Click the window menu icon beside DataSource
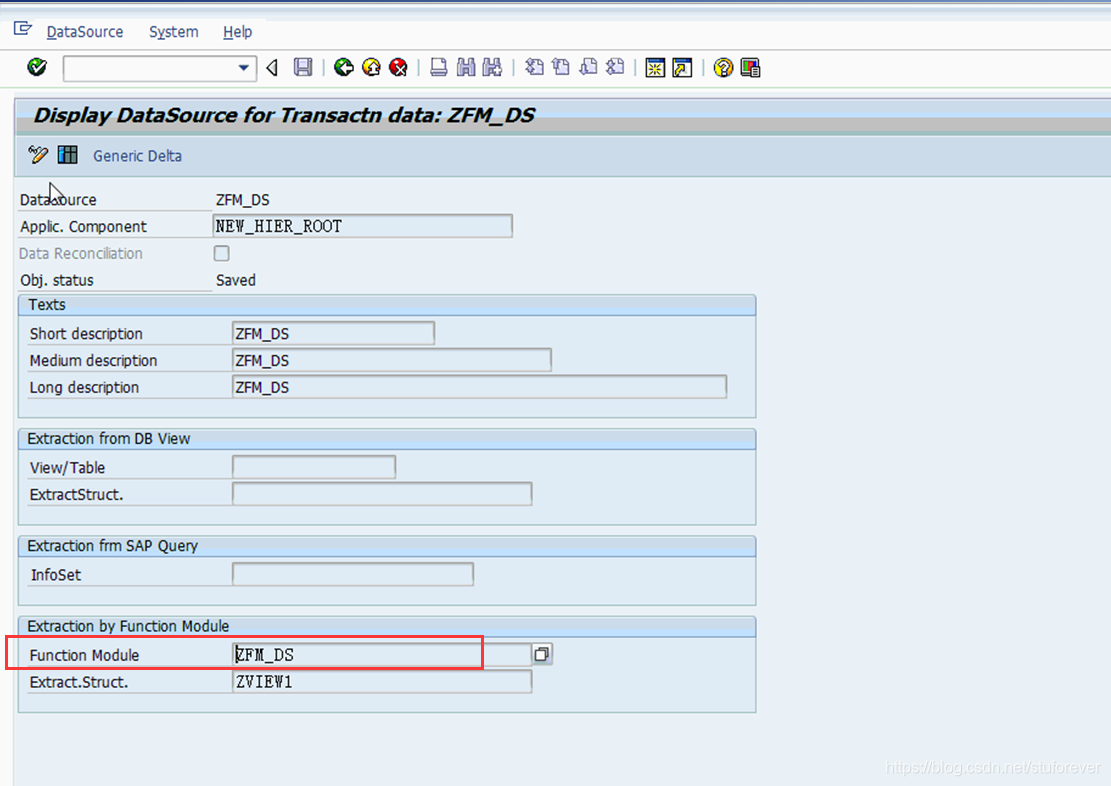Viewport: 1111px width, 786px height. click(x=23, y=29)
